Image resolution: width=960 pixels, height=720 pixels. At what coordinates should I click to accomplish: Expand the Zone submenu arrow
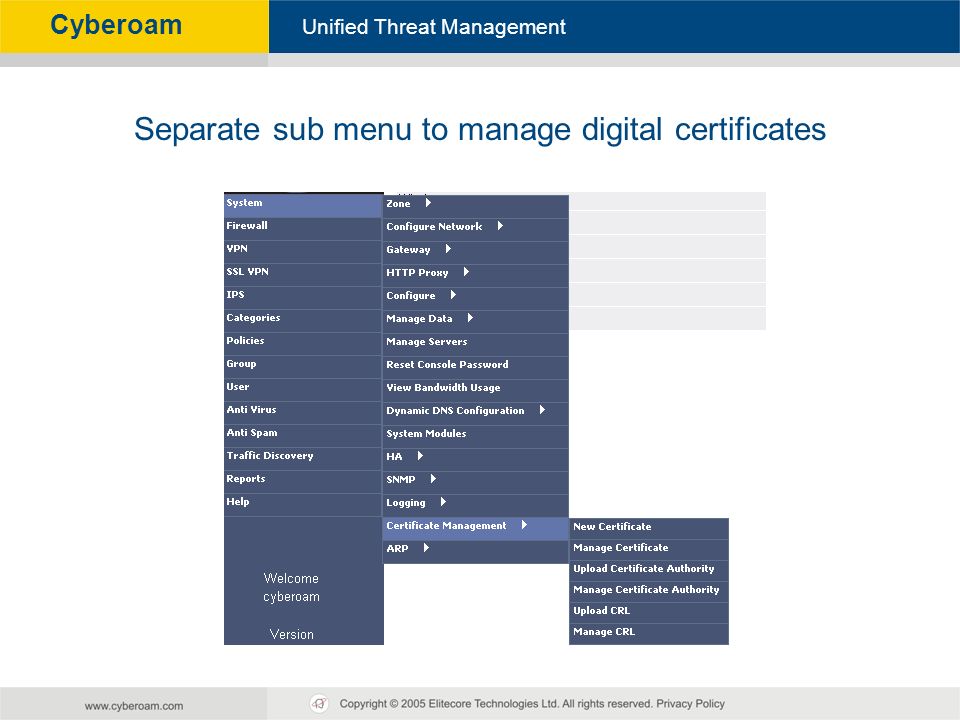coord(428,203)
